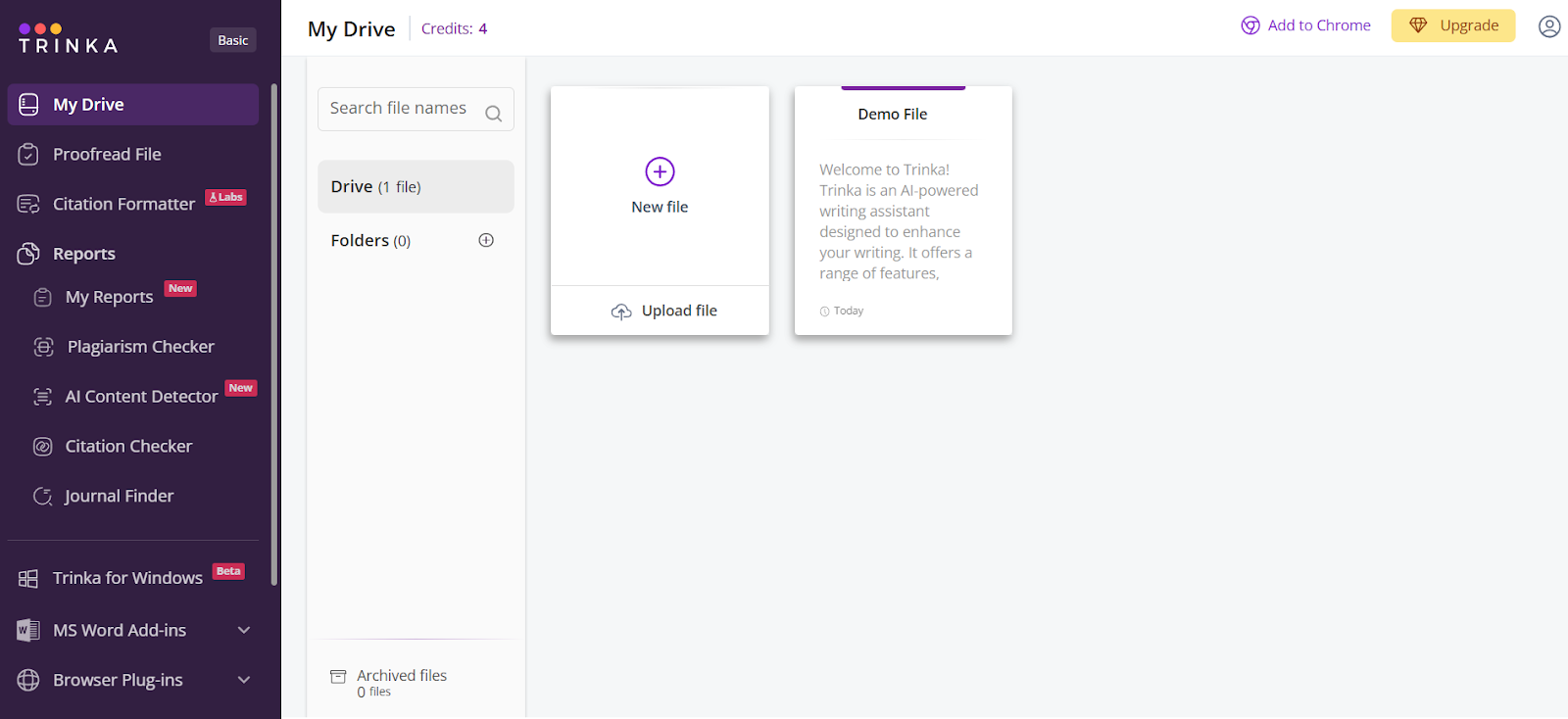Select Reports in the sidebar
Screen dimensions: 1568x719
(84, 254)
